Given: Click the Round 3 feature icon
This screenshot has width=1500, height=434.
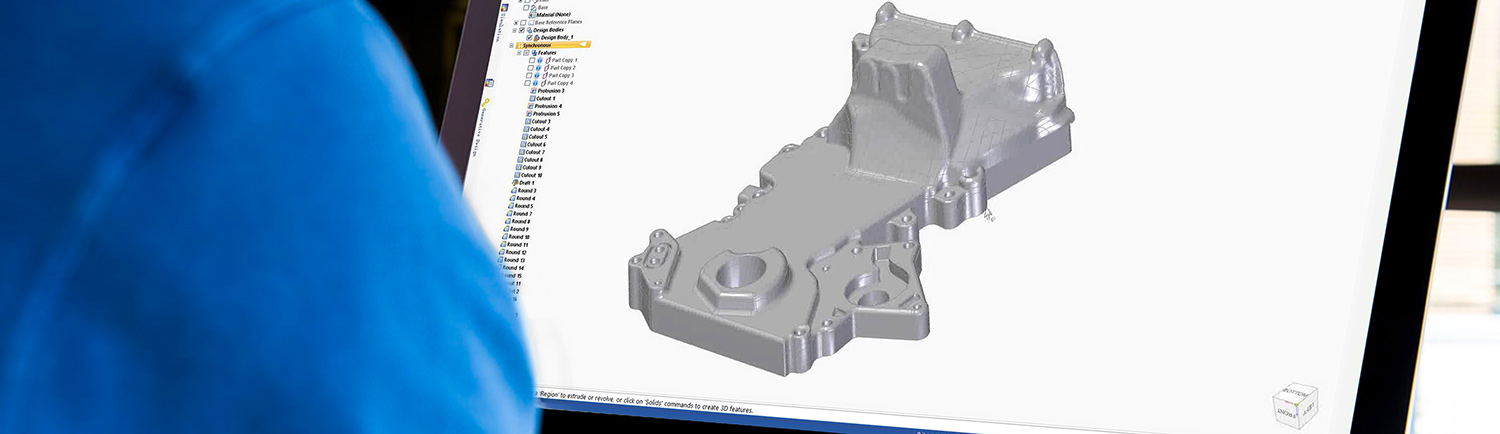Looking at the screenshot, I should click(513, 191).
